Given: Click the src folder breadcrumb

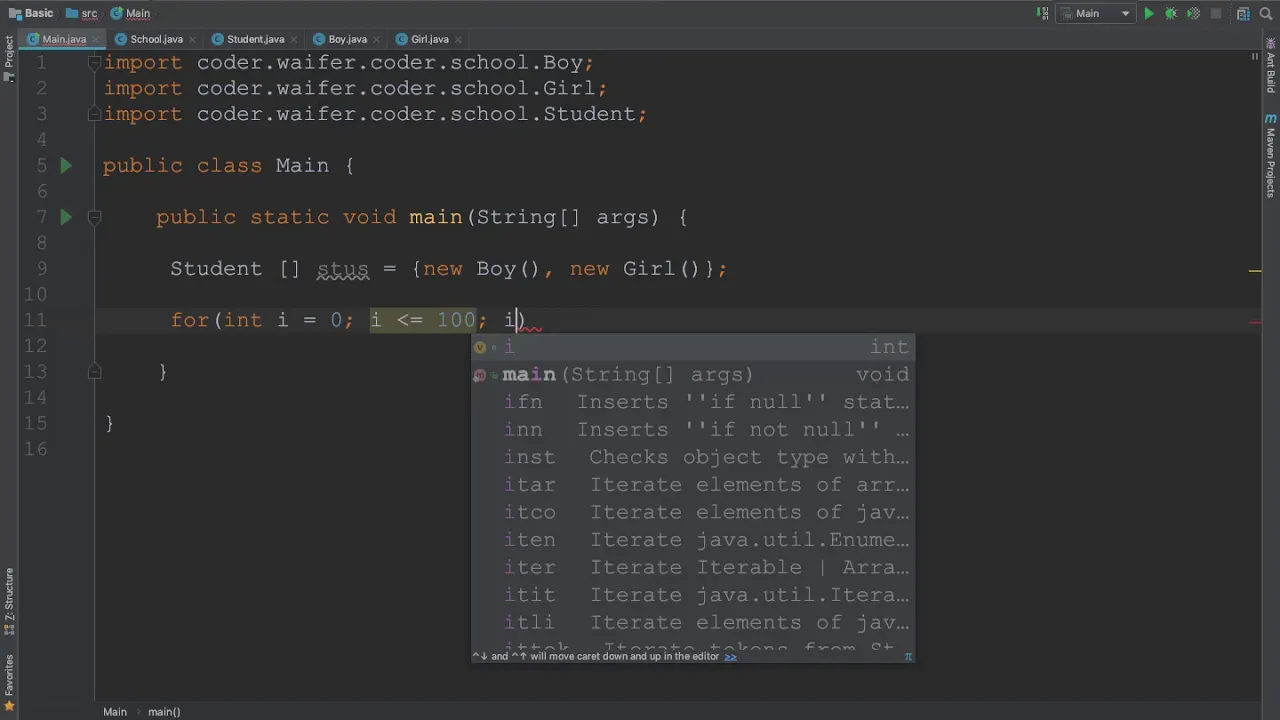Looking at the screenshot, I should [x=81, y=14].
